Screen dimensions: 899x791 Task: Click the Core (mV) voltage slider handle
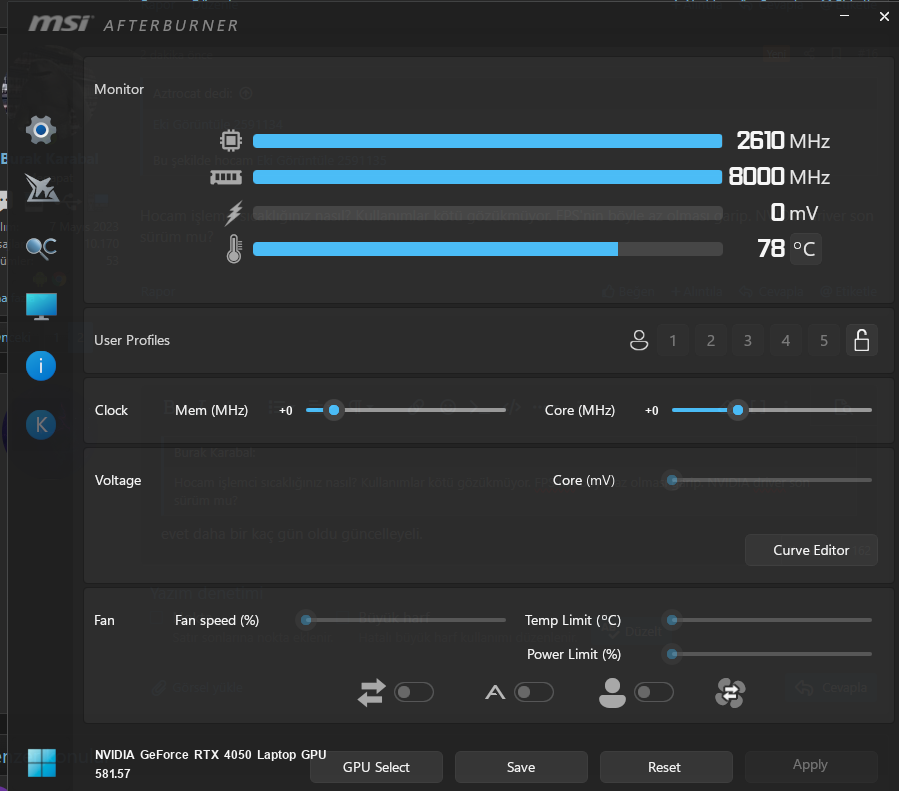672,480
